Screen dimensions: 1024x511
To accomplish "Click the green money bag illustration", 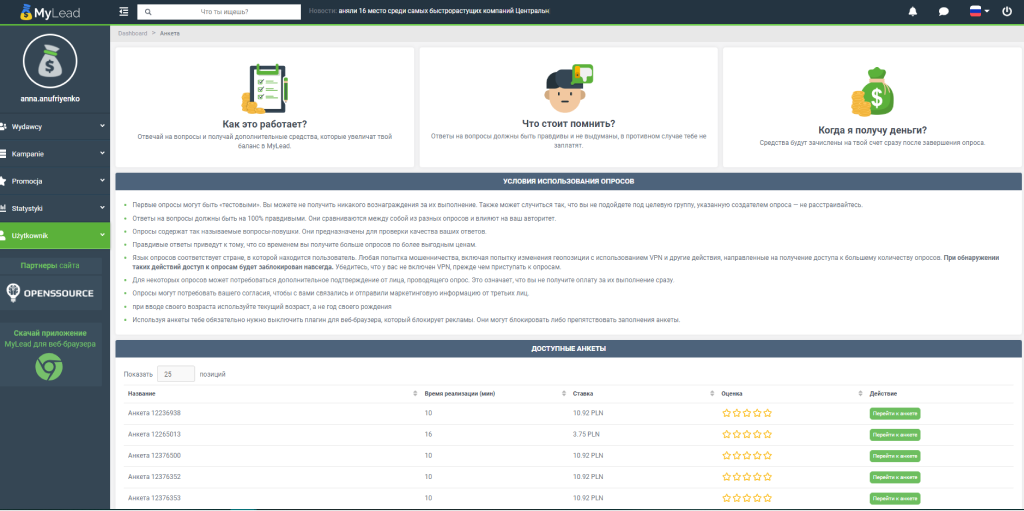I will (x=872, y=92).
